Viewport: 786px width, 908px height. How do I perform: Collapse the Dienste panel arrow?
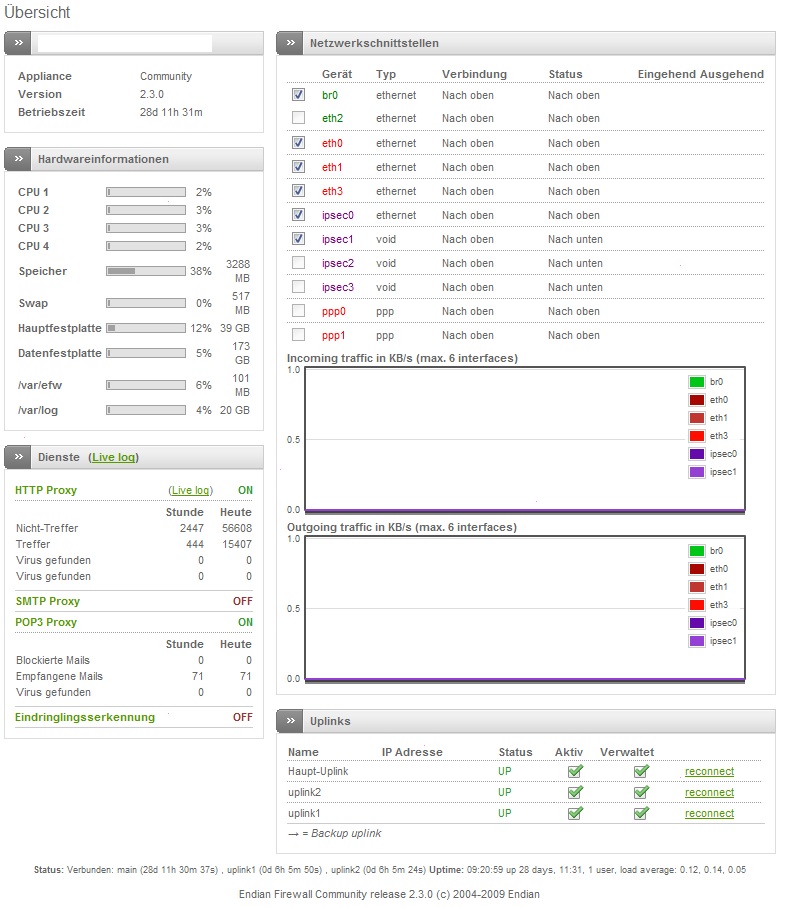click(x=20, y=457)
